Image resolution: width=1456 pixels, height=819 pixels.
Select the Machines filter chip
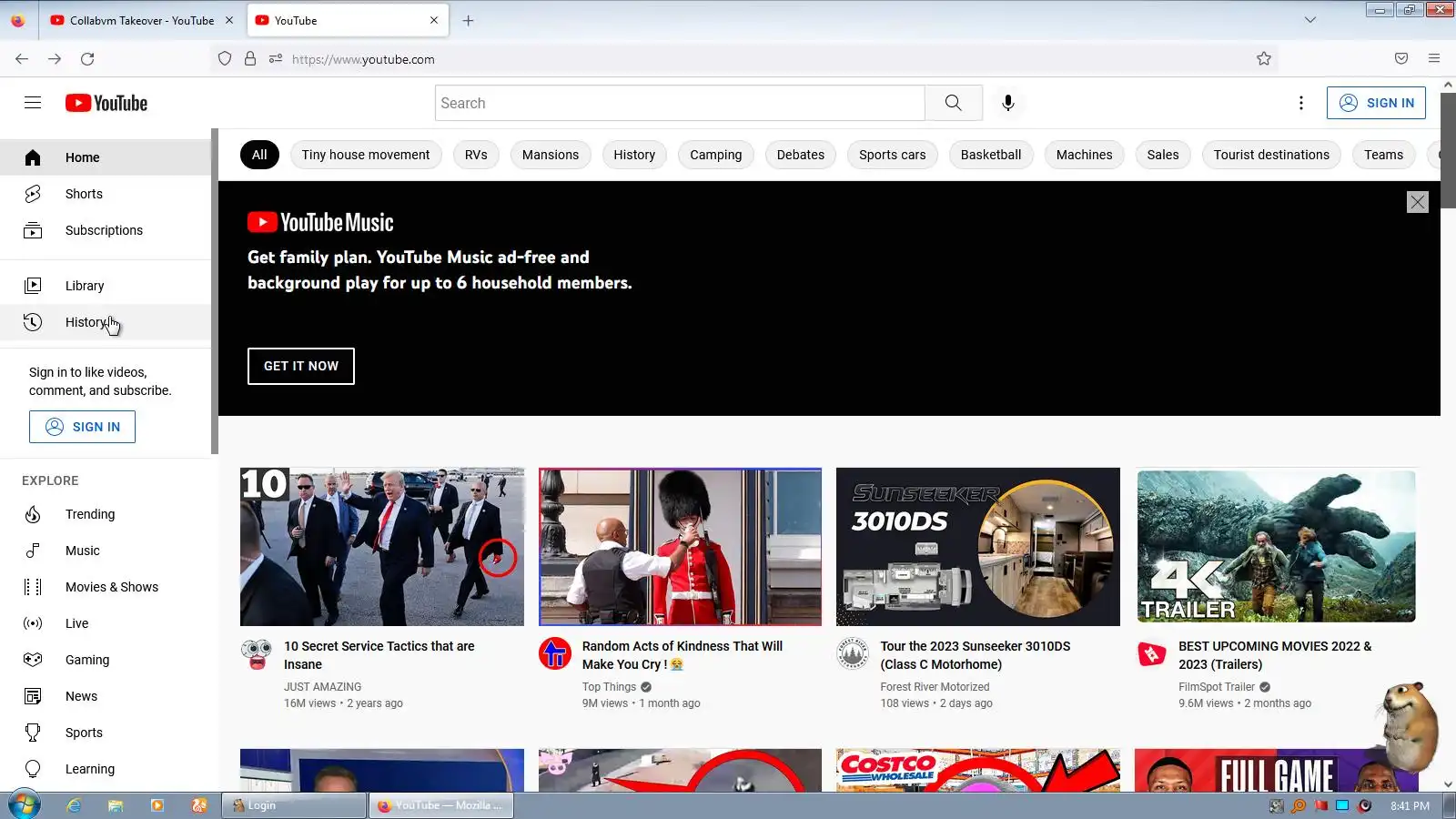point(1084,155)
